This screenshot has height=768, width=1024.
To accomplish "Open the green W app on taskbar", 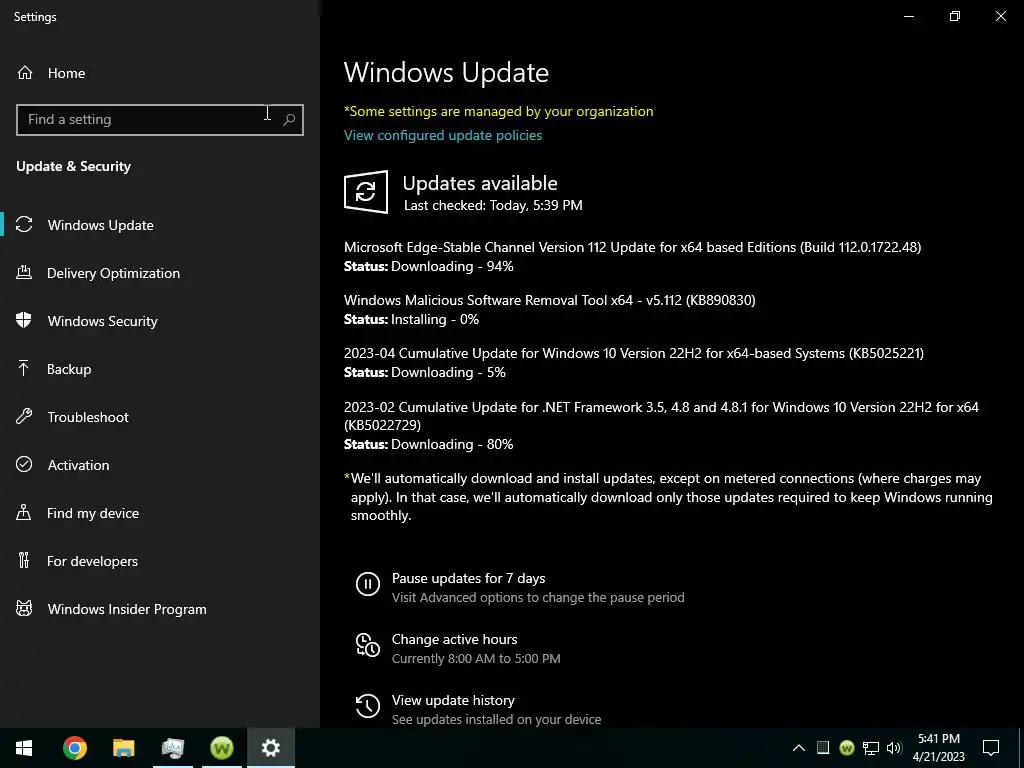I will click(x=222, y=748).
